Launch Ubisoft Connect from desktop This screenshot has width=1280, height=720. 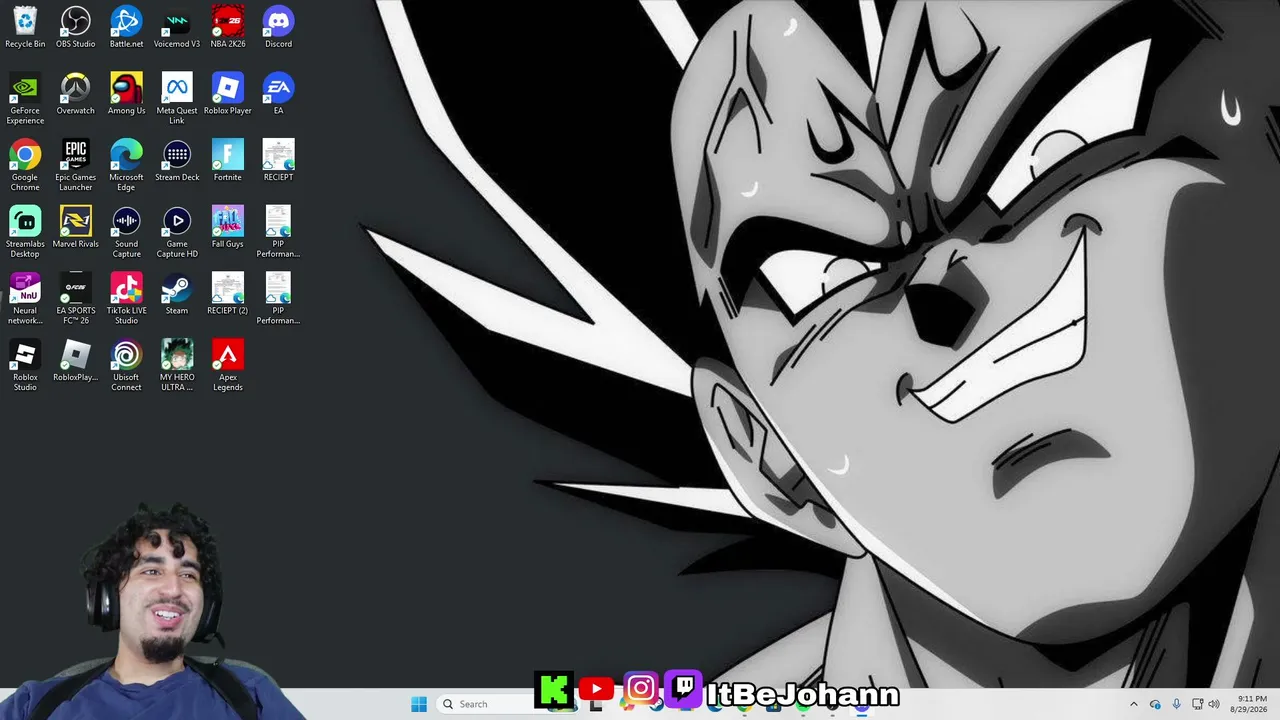coord(126,366)
